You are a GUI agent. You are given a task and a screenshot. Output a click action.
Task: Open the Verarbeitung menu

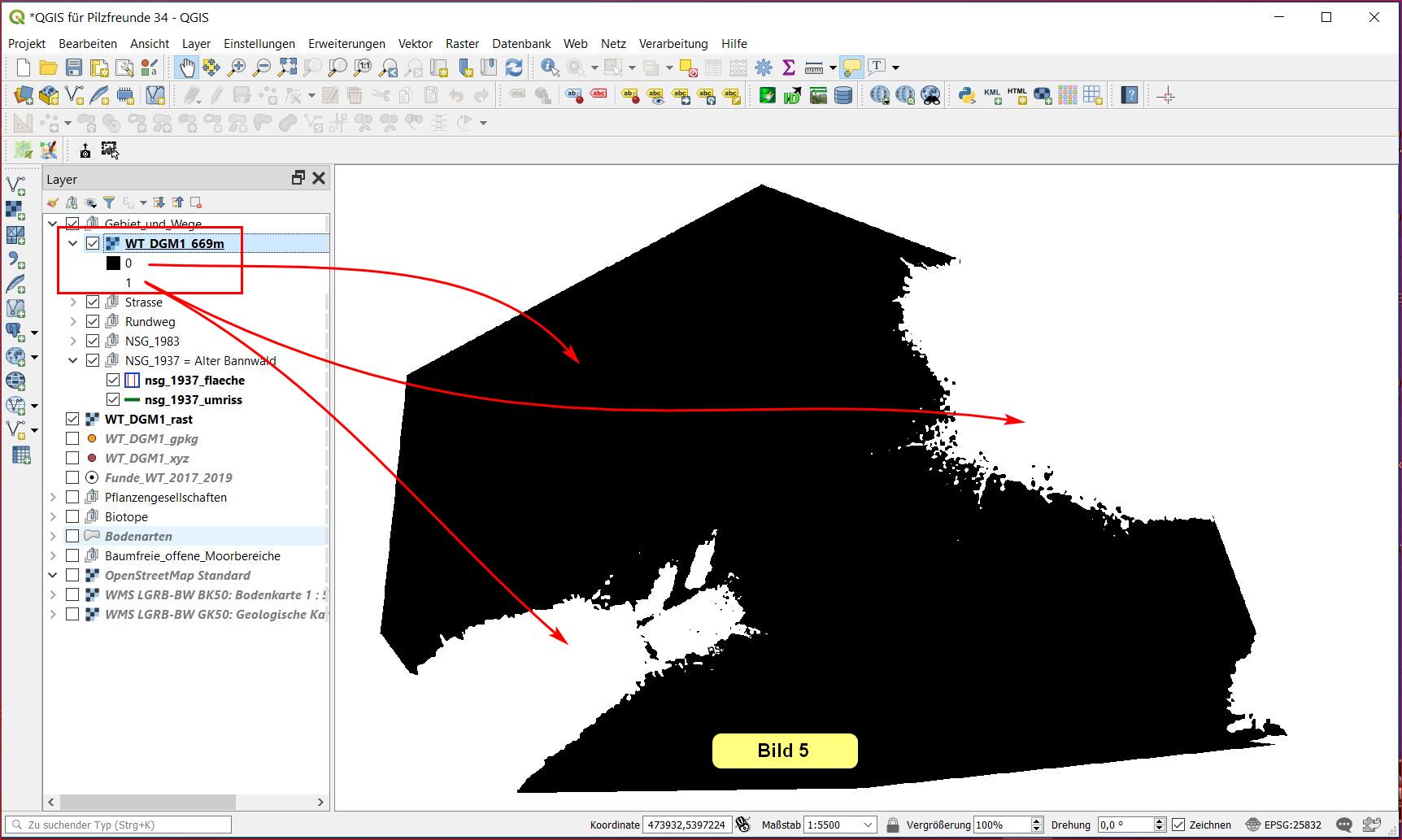[673, 44]
